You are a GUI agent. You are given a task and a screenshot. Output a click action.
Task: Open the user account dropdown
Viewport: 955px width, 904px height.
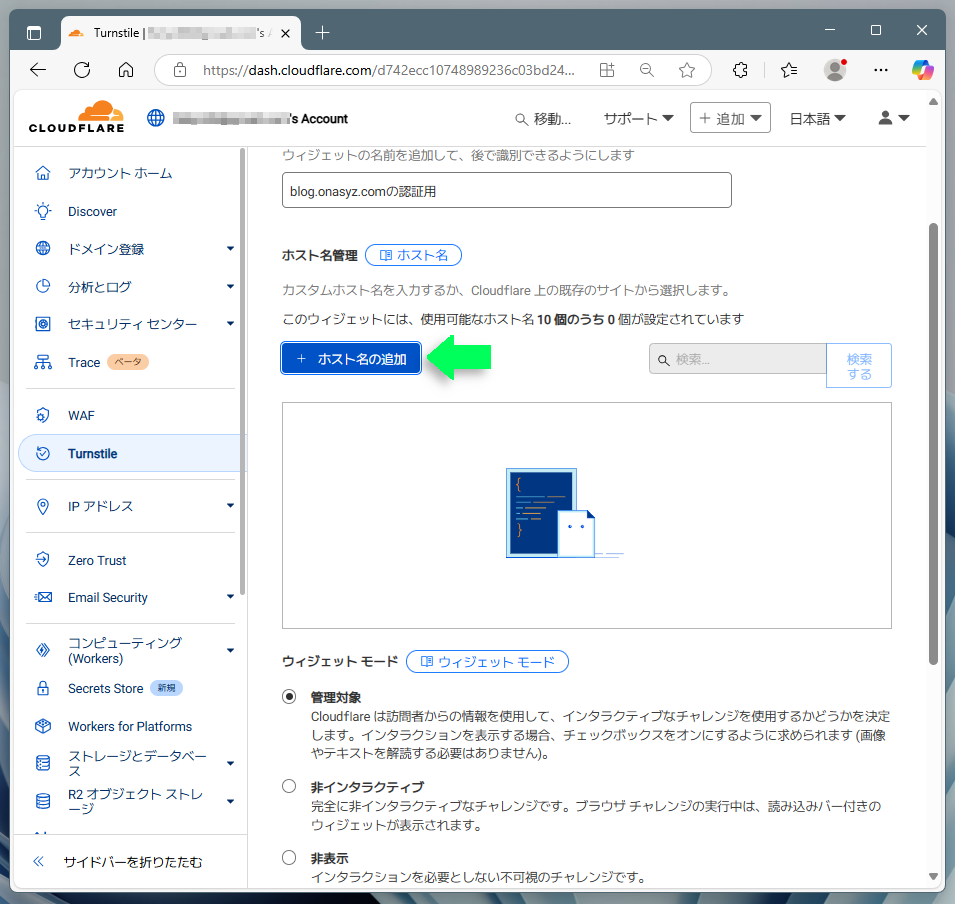pyautogui.click(x=893, y=118)
